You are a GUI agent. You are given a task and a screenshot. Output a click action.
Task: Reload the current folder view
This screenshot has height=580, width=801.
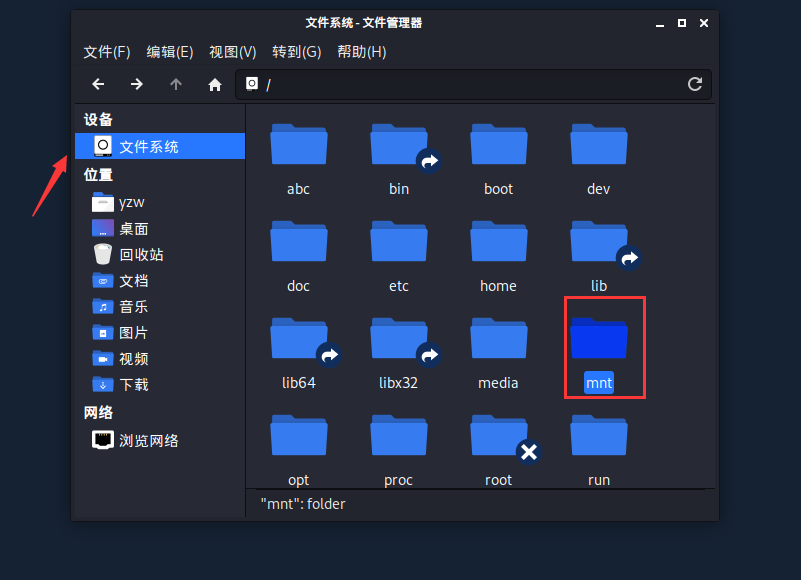click(695, 85)
